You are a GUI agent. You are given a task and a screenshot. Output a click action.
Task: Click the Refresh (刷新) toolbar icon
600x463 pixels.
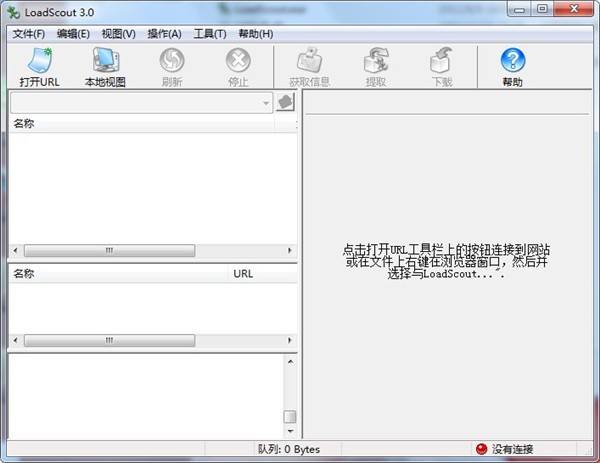(x=172, y=60)
